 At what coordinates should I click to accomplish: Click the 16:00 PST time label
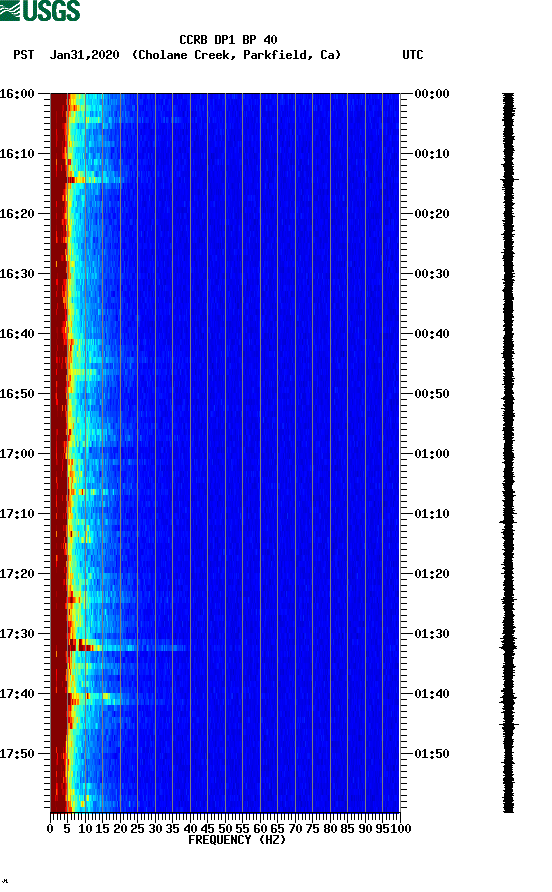[x=17, y=94]
